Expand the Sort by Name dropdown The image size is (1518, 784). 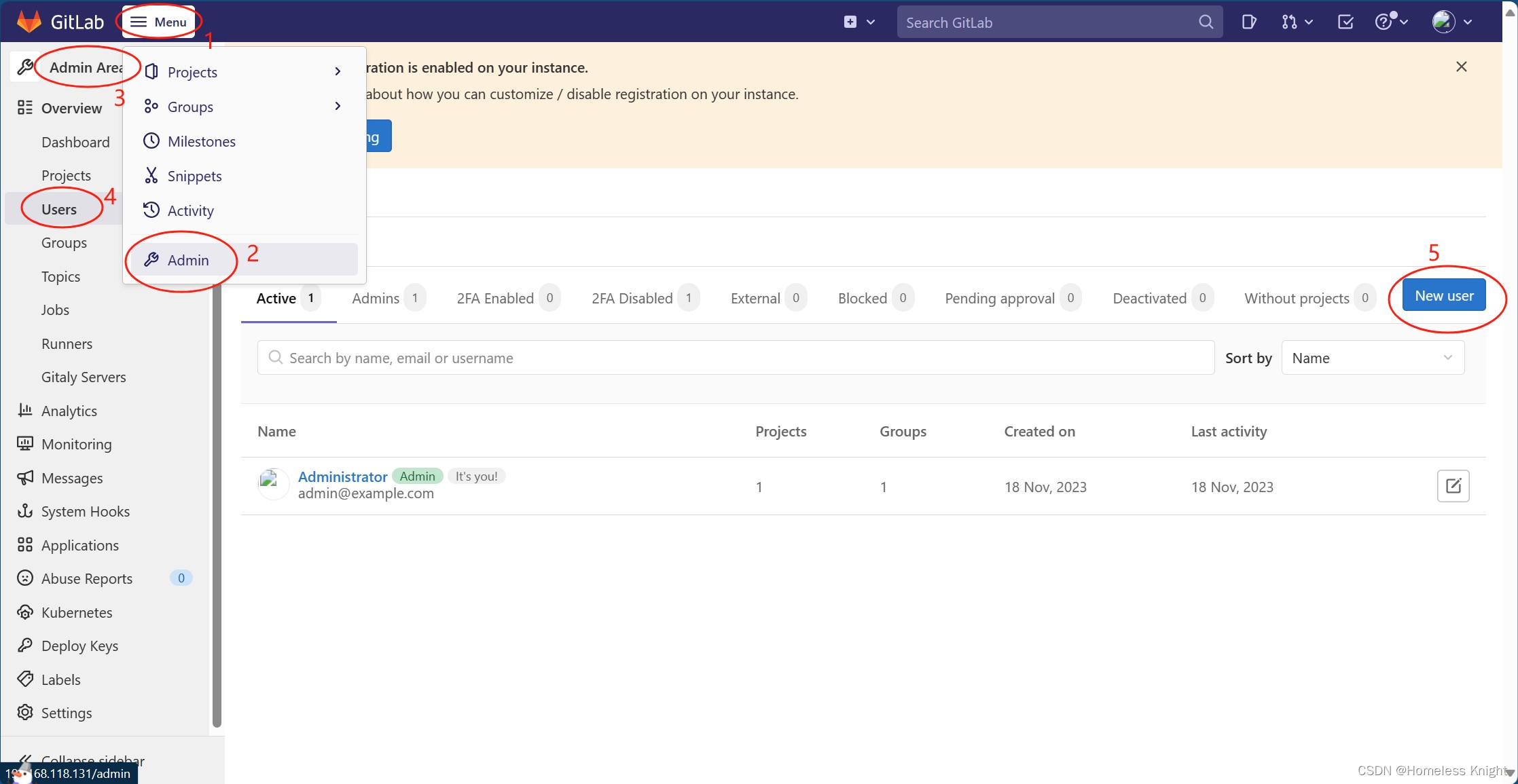tap(1372, 358)
